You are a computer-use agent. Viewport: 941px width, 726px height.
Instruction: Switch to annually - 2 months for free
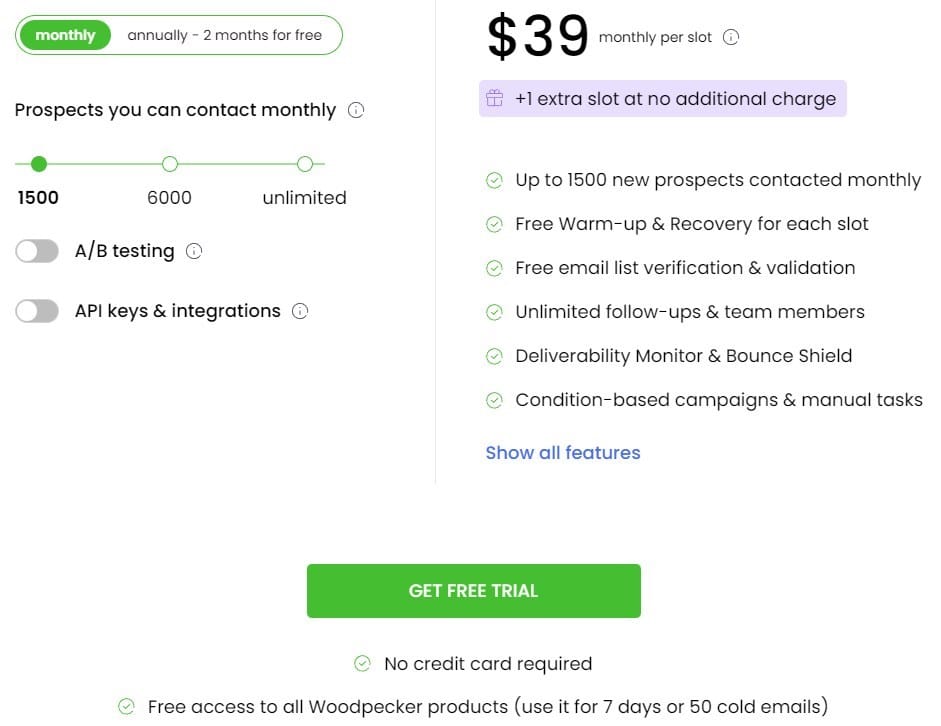[224, 35]
